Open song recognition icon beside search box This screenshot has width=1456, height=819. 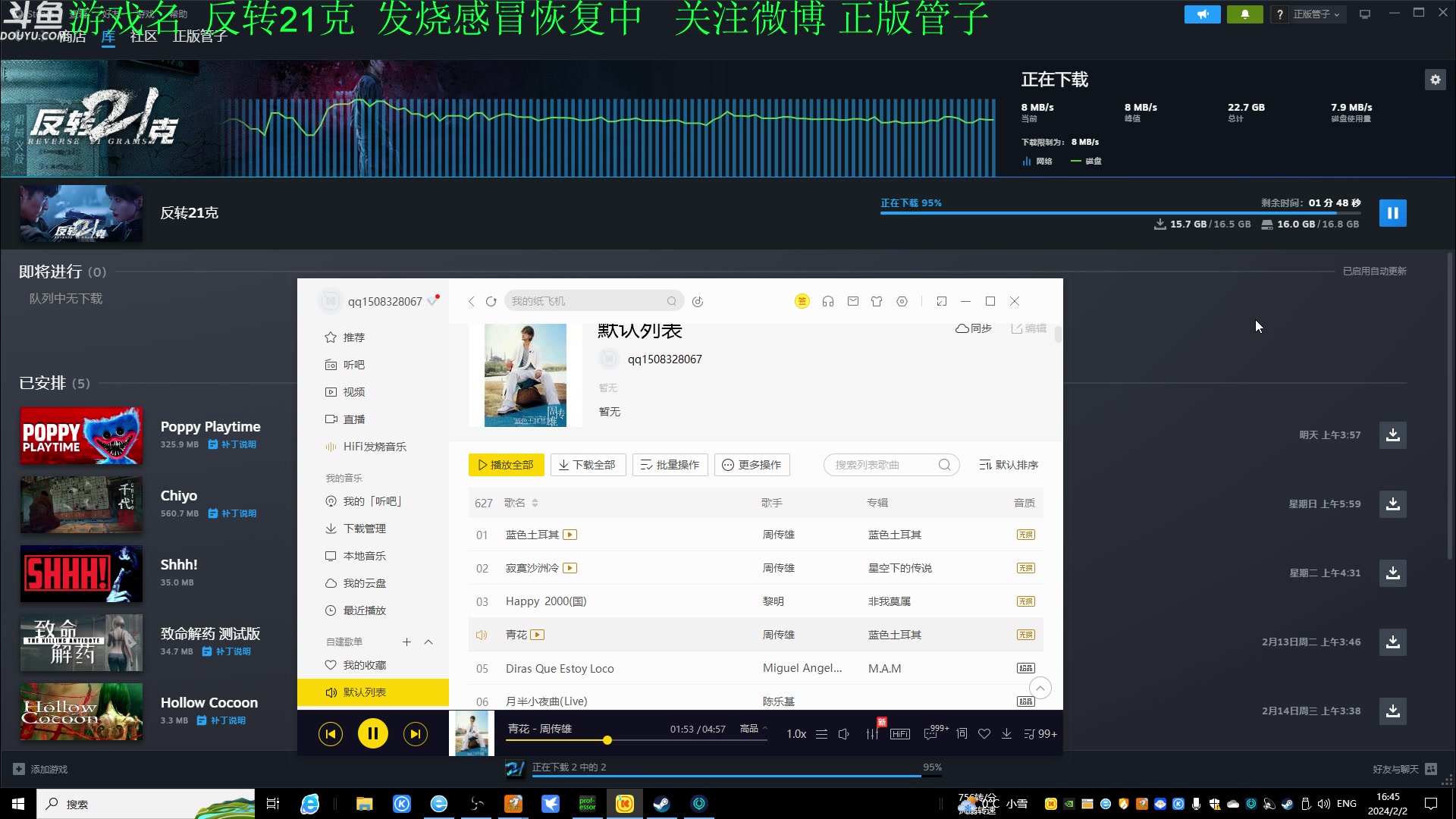pyautogui.click(x=698, y=302)
